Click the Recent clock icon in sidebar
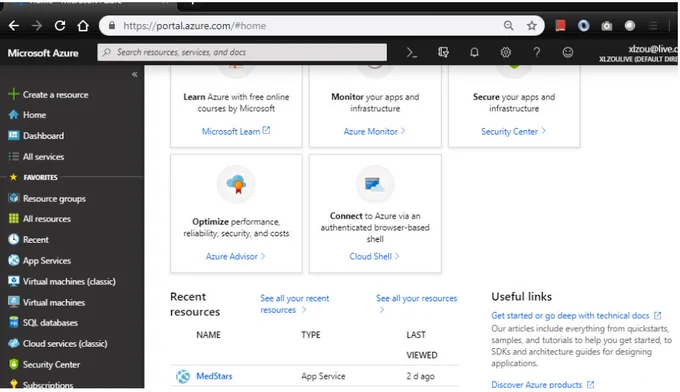This screenshot has width=680, height=392. 14,239
